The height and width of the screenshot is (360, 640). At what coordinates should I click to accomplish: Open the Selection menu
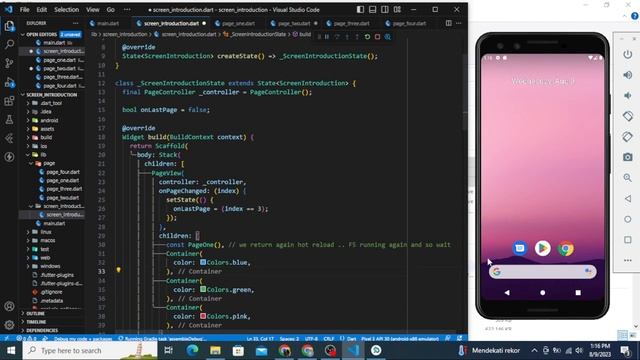(67, 9)
